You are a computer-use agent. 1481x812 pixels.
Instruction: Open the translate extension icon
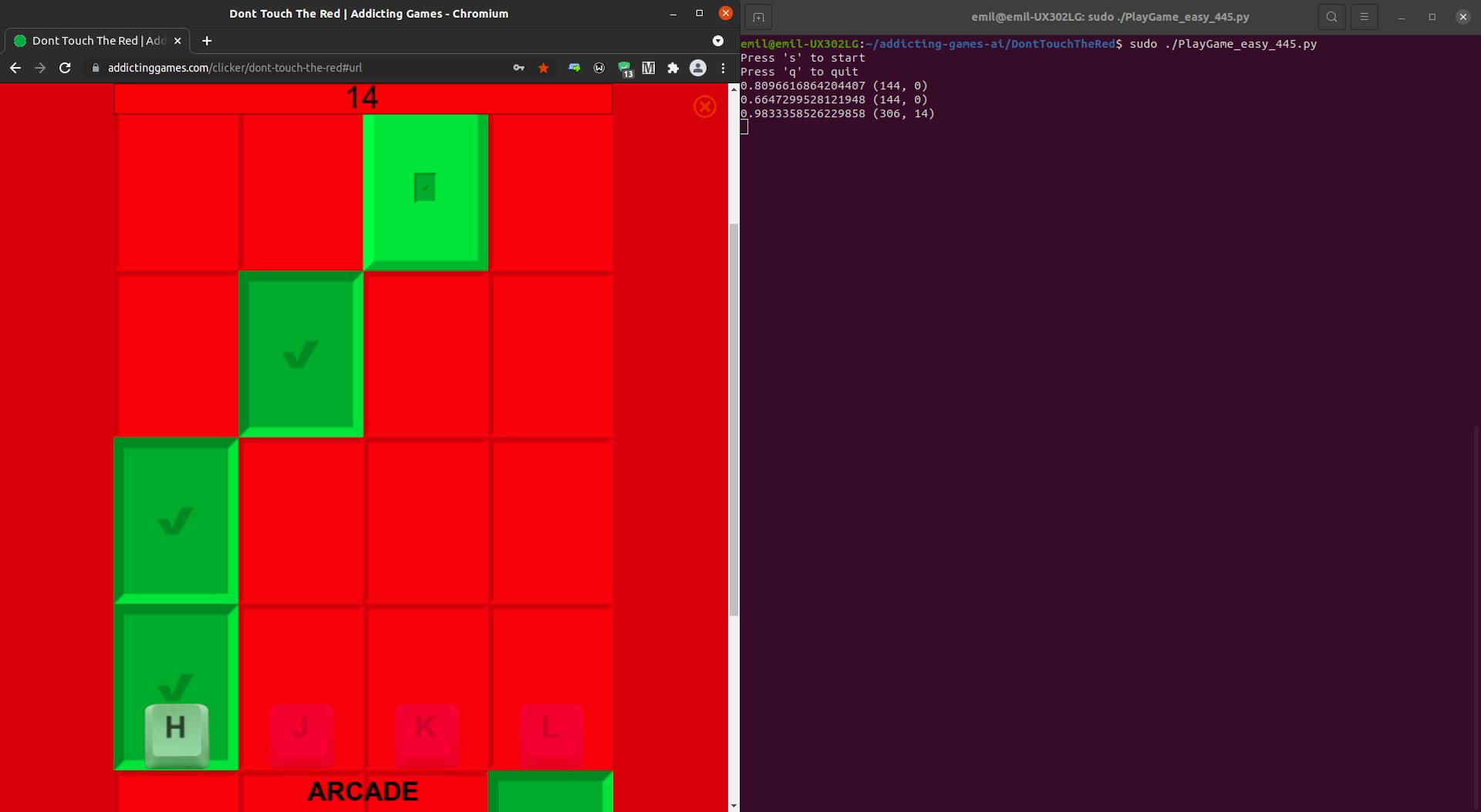574,68
